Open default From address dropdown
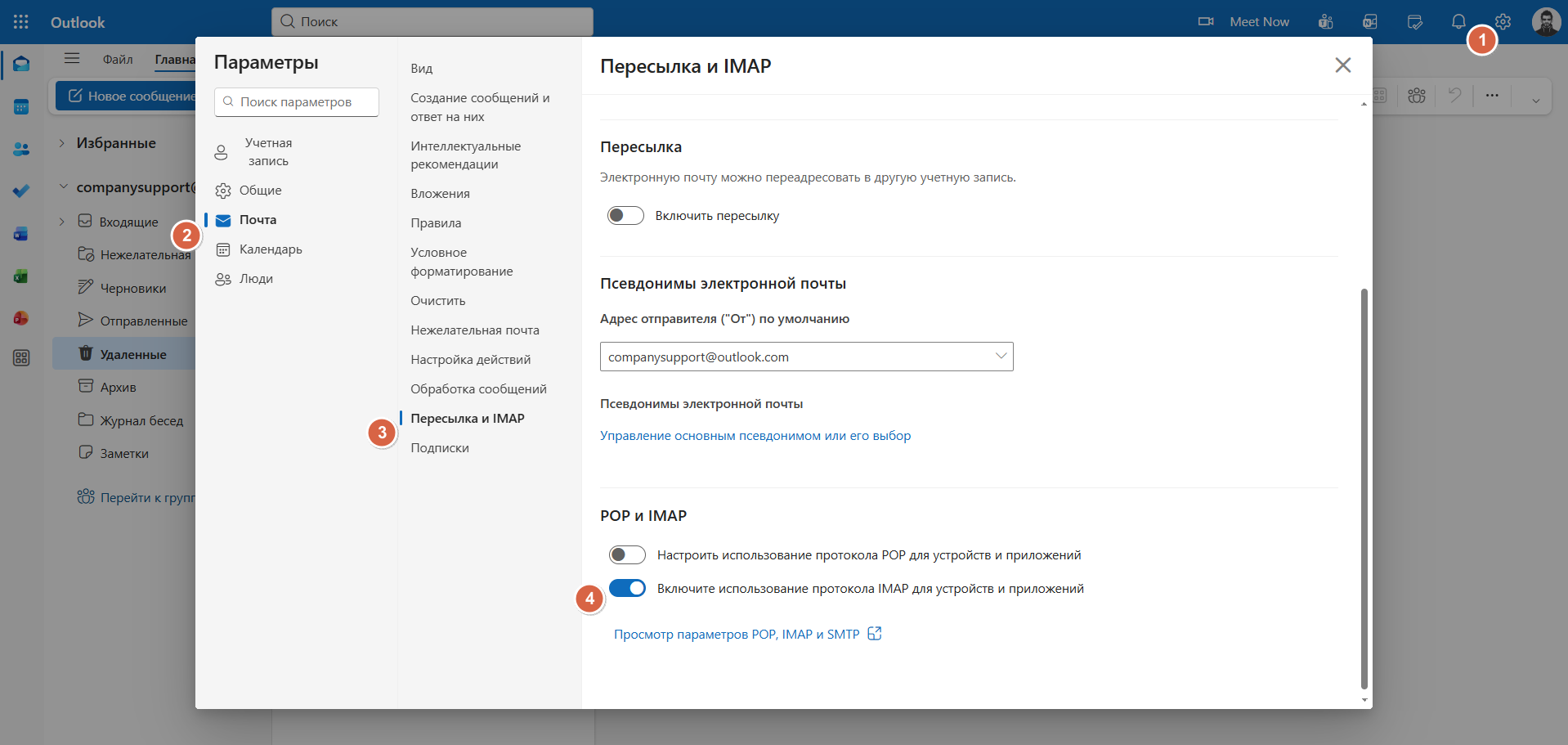Viewport: 1568px width, 745px height. point(806,357)
